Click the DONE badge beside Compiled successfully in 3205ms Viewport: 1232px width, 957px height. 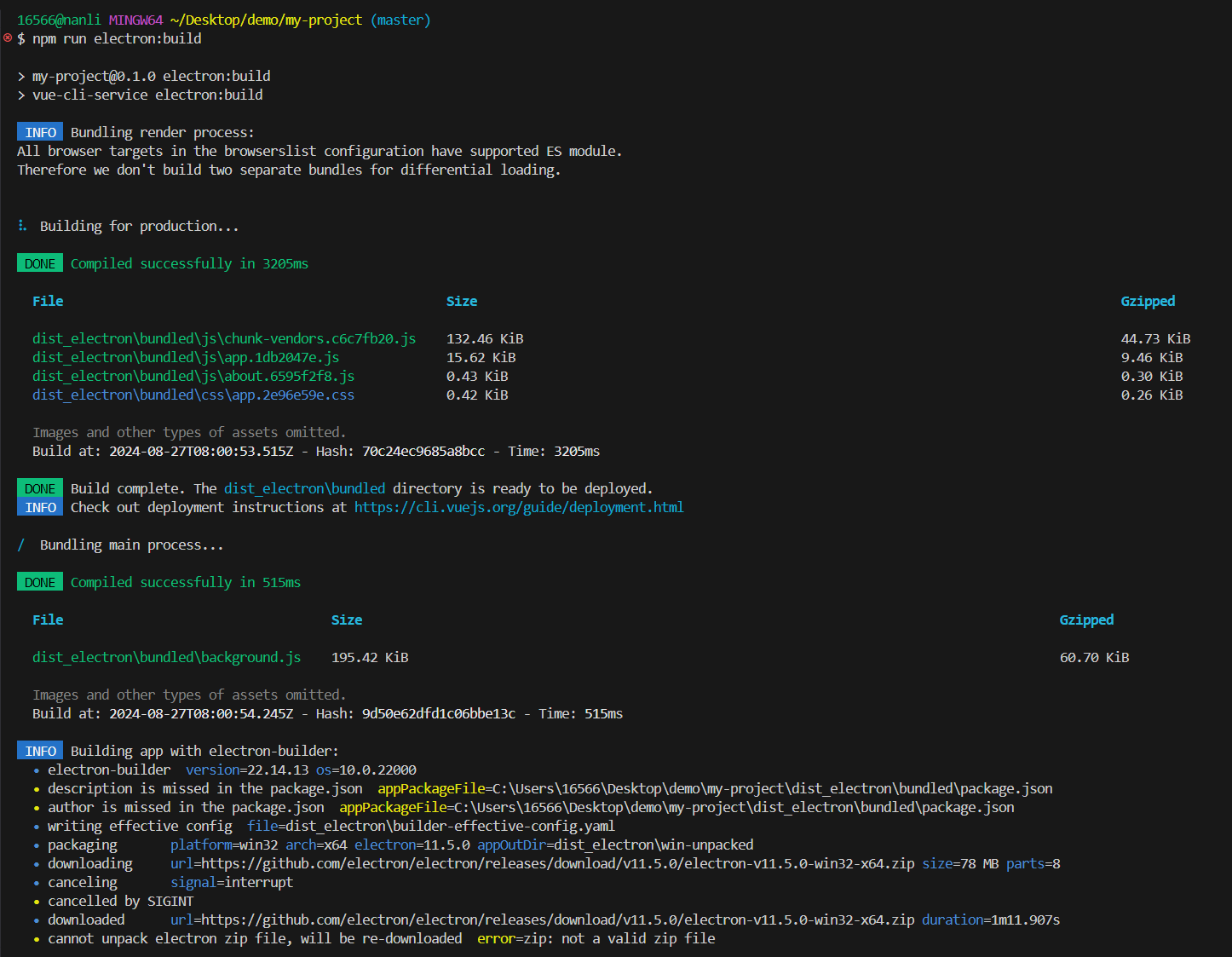coord(40,263)
